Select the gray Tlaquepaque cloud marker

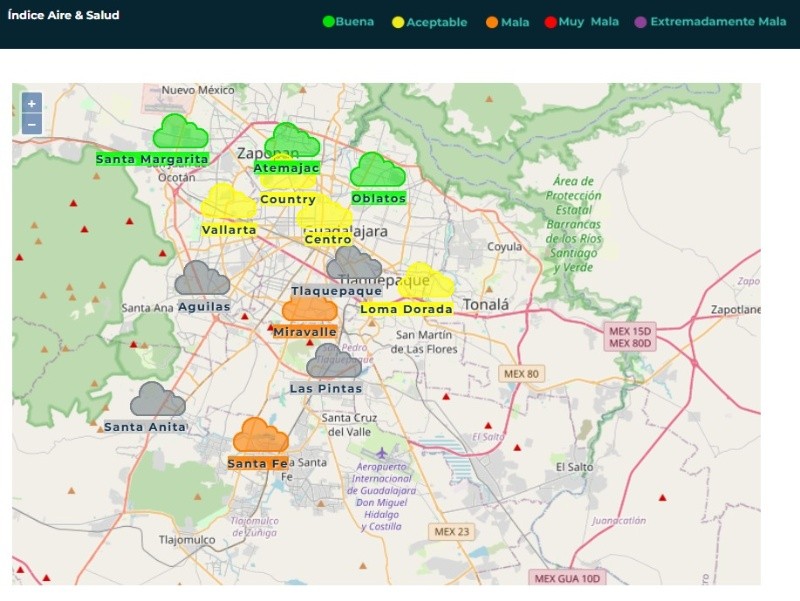click(354, 265)
